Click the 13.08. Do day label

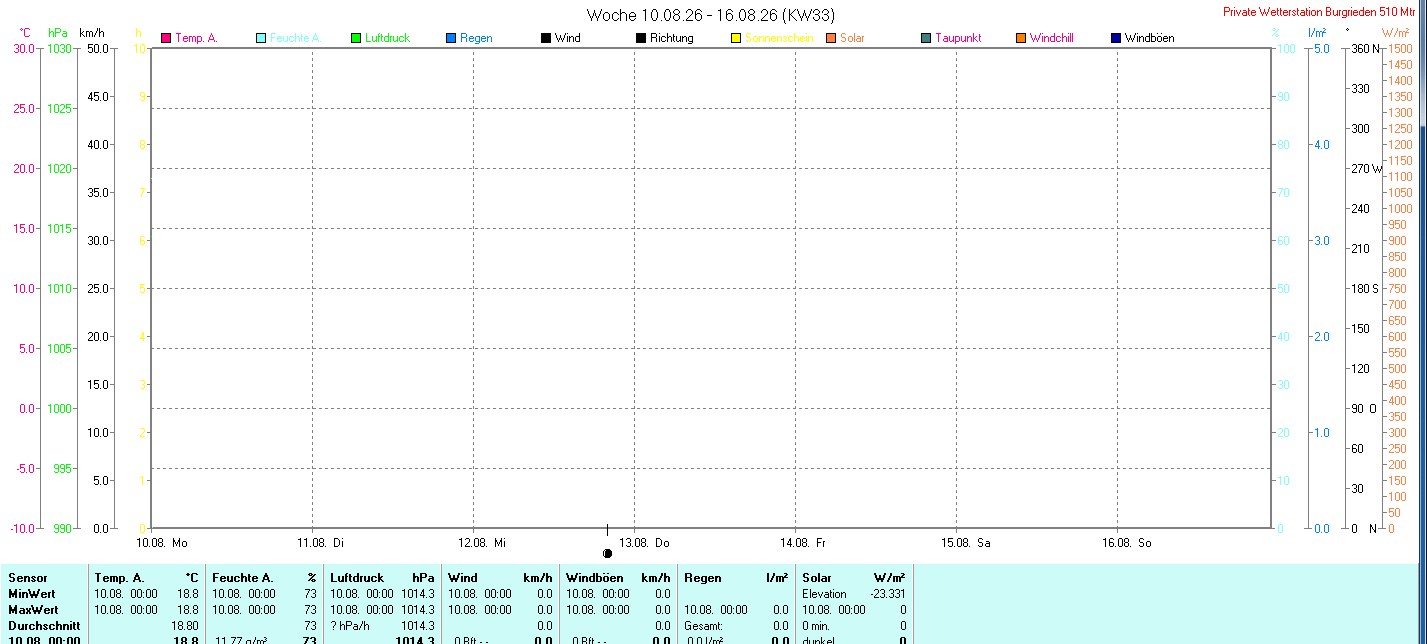coord(644,543)
